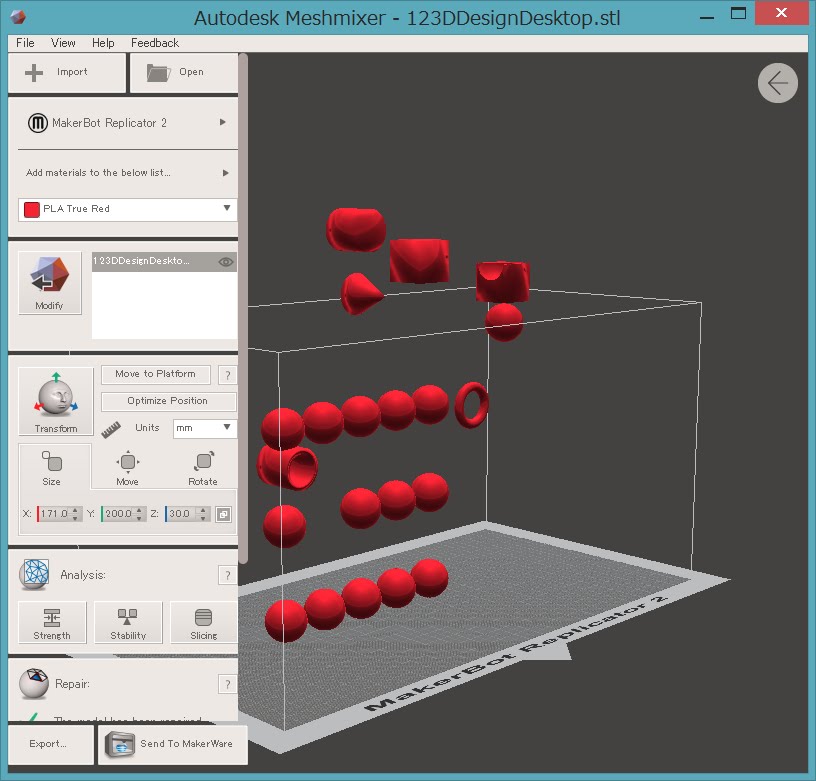This screenshot has width=816, height=781.
Task: Switch to the Rotate tab
Action: click(x=203, y=467)
